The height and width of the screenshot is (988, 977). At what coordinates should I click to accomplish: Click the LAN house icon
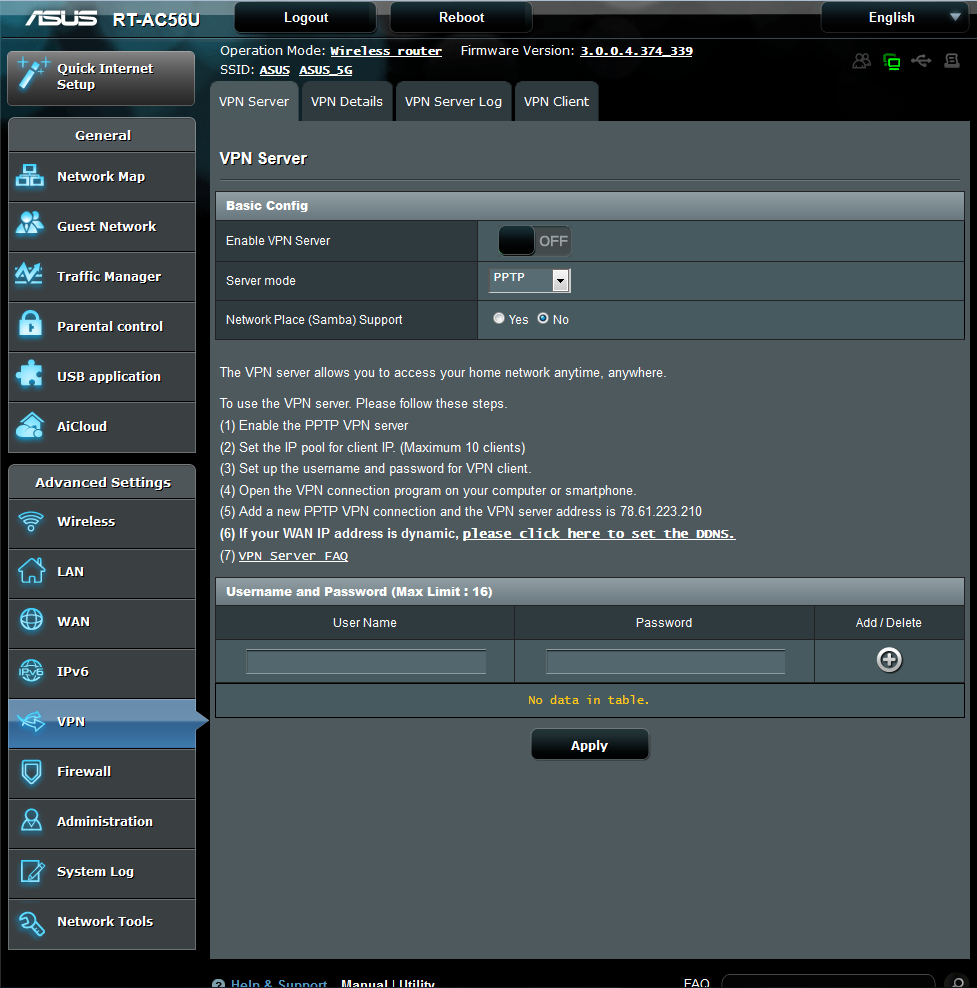pyautogui.click(x=31, y=571)
